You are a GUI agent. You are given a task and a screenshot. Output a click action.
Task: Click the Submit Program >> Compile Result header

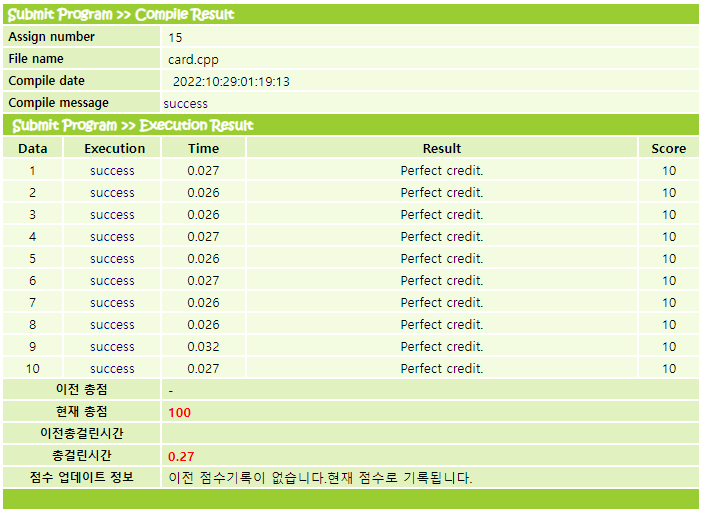coord(121,15)
